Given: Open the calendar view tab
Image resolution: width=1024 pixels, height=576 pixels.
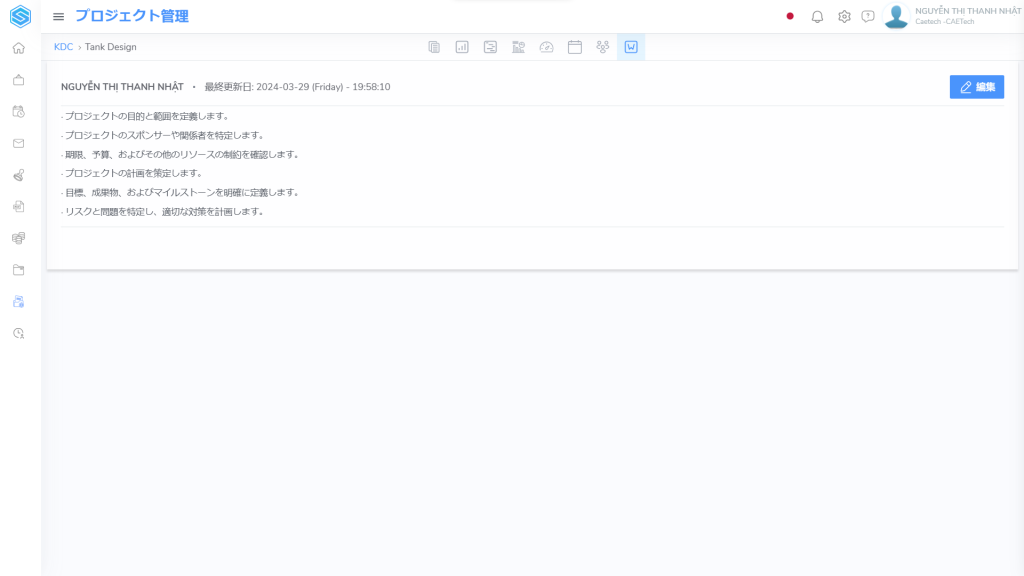Looking at the screenshot, I should 574,47.
